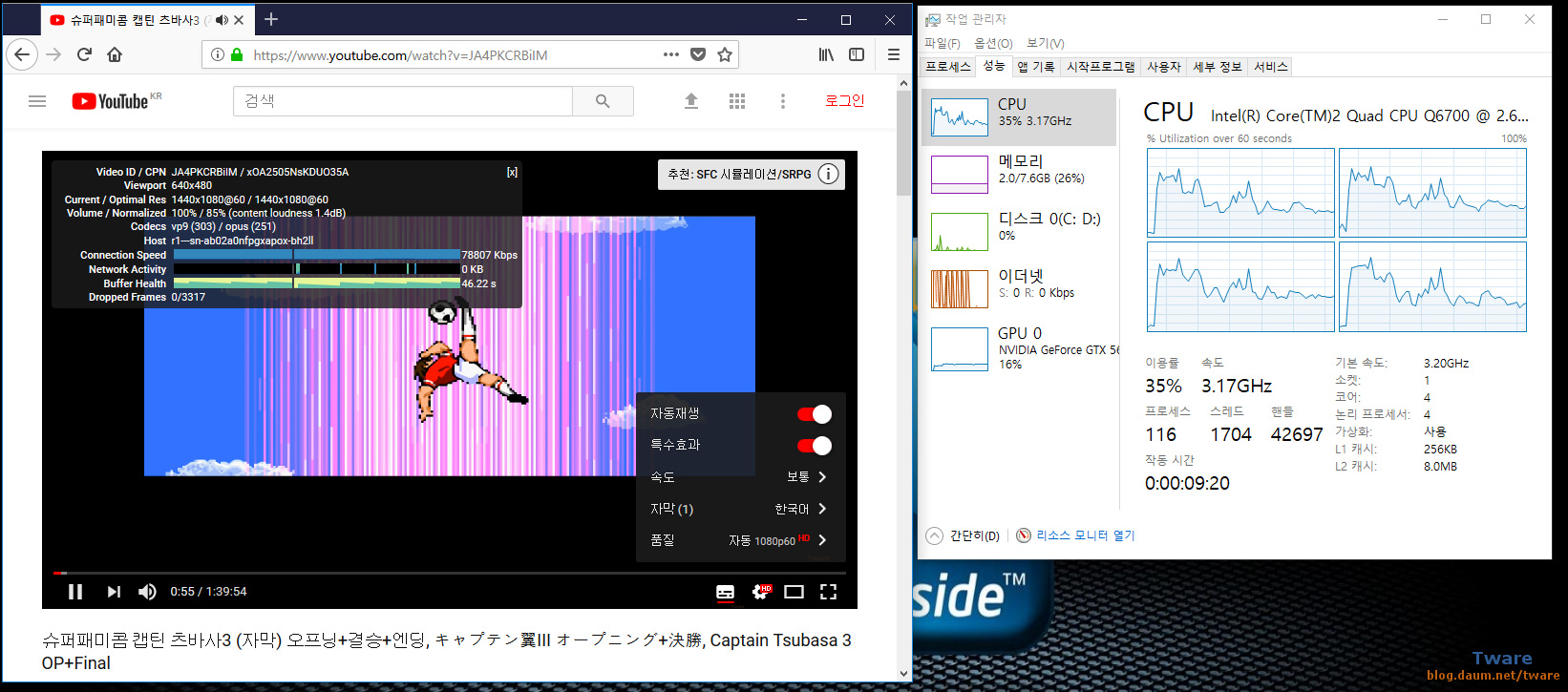Mute the video volume speaker
This screenshot has width=1568, height=692.
(x=147, y=592)
